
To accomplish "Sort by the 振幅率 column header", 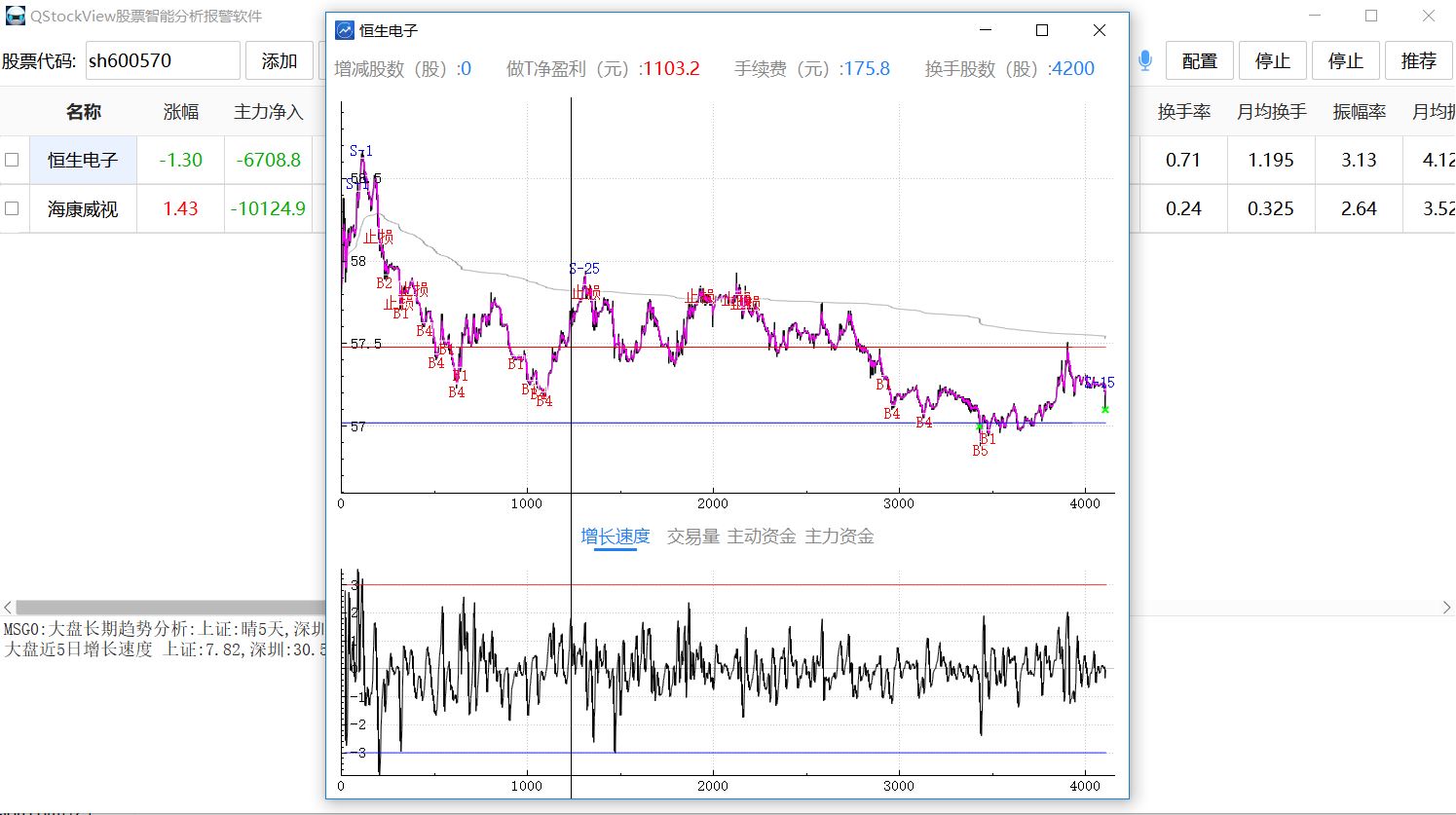I will click(1359, 112).
